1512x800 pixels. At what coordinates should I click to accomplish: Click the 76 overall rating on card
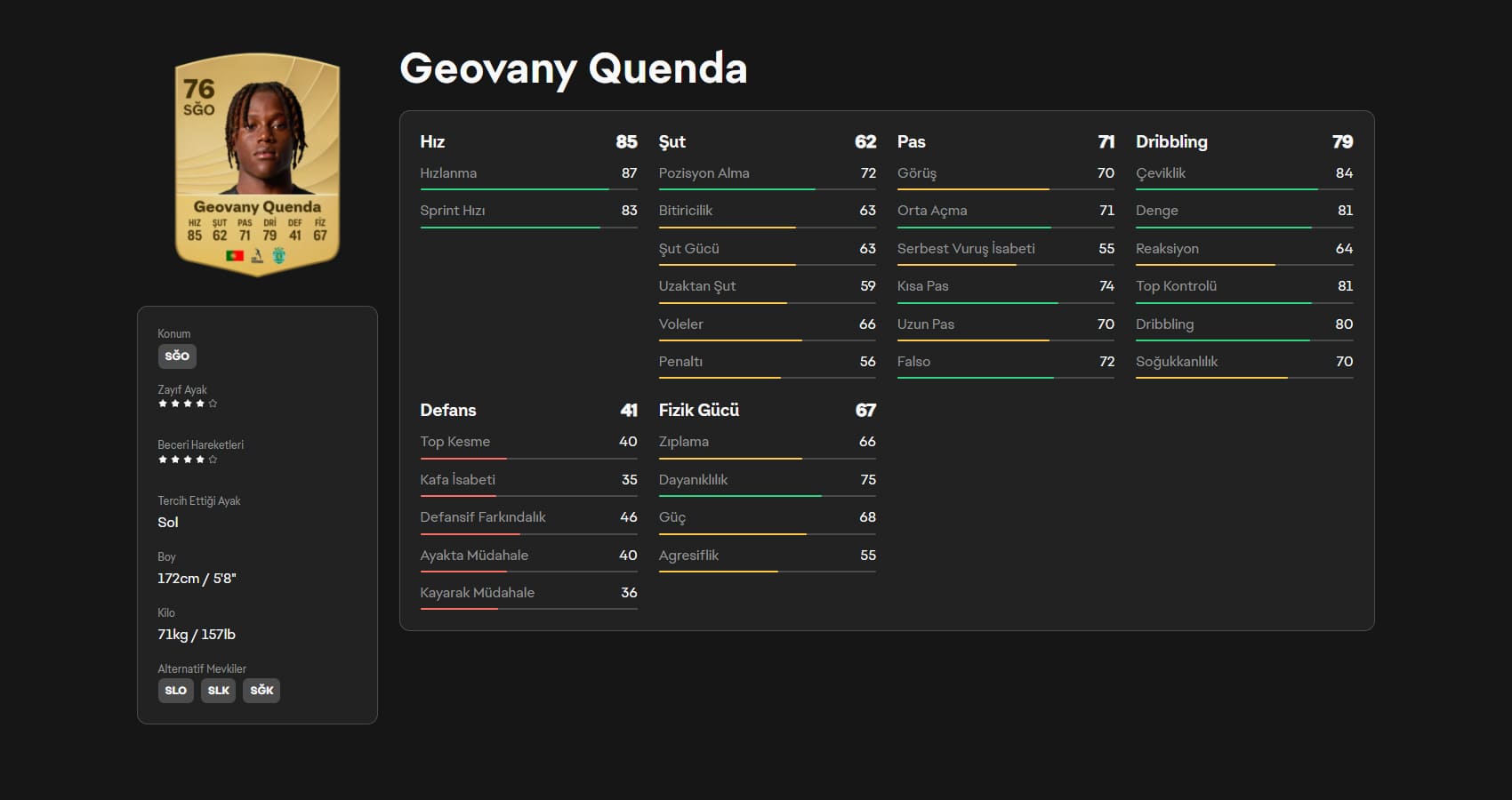pos(198,89)
